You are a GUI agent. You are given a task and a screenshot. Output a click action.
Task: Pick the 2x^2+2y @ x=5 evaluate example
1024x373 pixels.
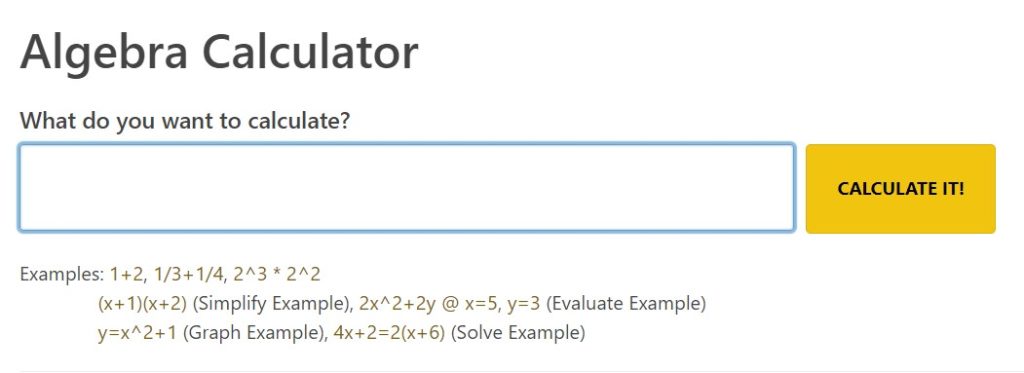click(x=428, y=304)
